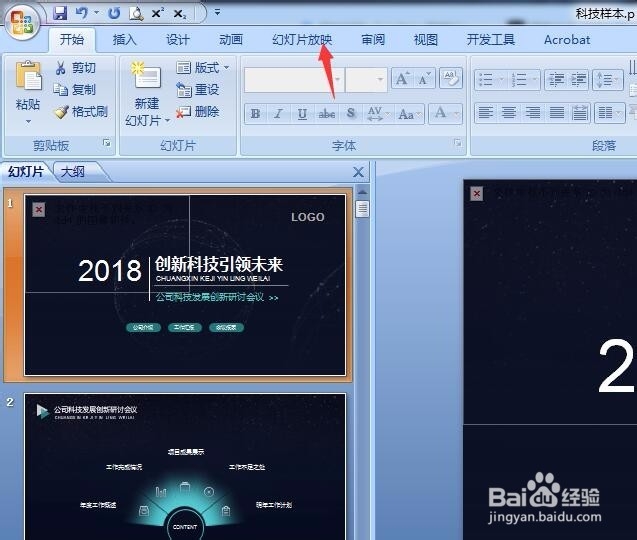
Task: Open the undo history dropdown arrow
Action: [97, 13]
